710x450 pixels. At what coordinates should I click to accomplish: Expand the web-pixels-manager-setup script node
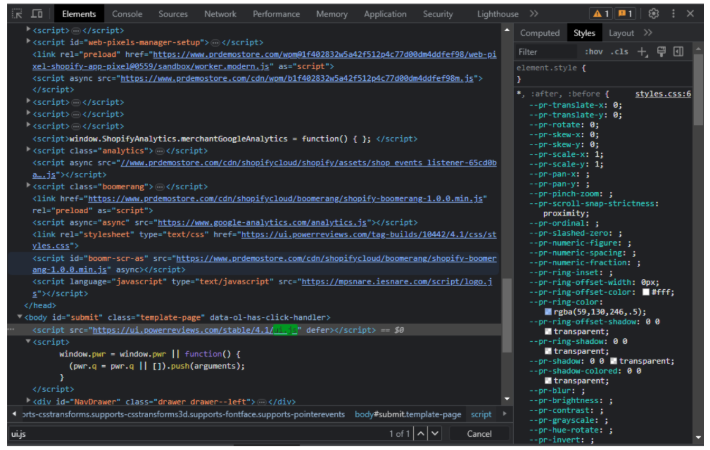pyautogui.click(x=28, y=41)
